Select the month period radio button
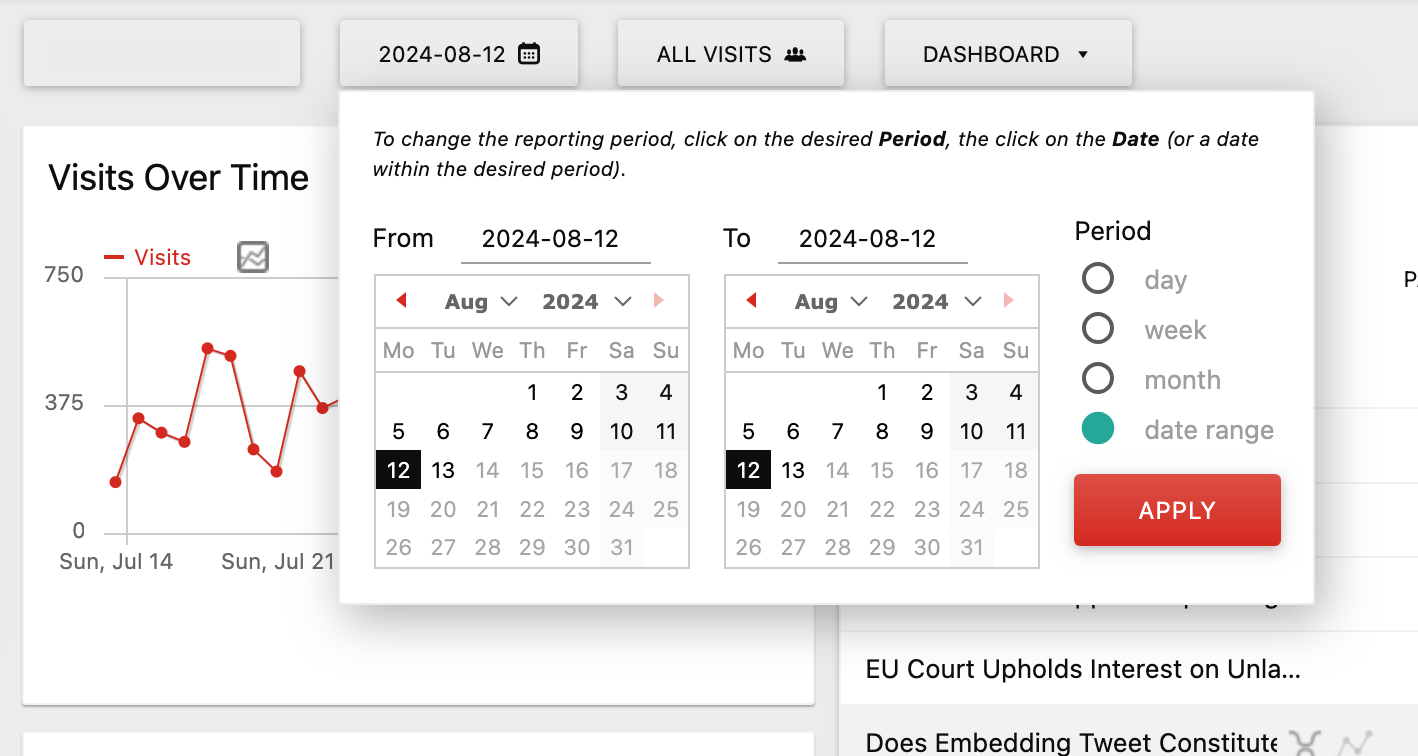Viewport: 1418px width, 756px height. click(x=1098, y=379)
